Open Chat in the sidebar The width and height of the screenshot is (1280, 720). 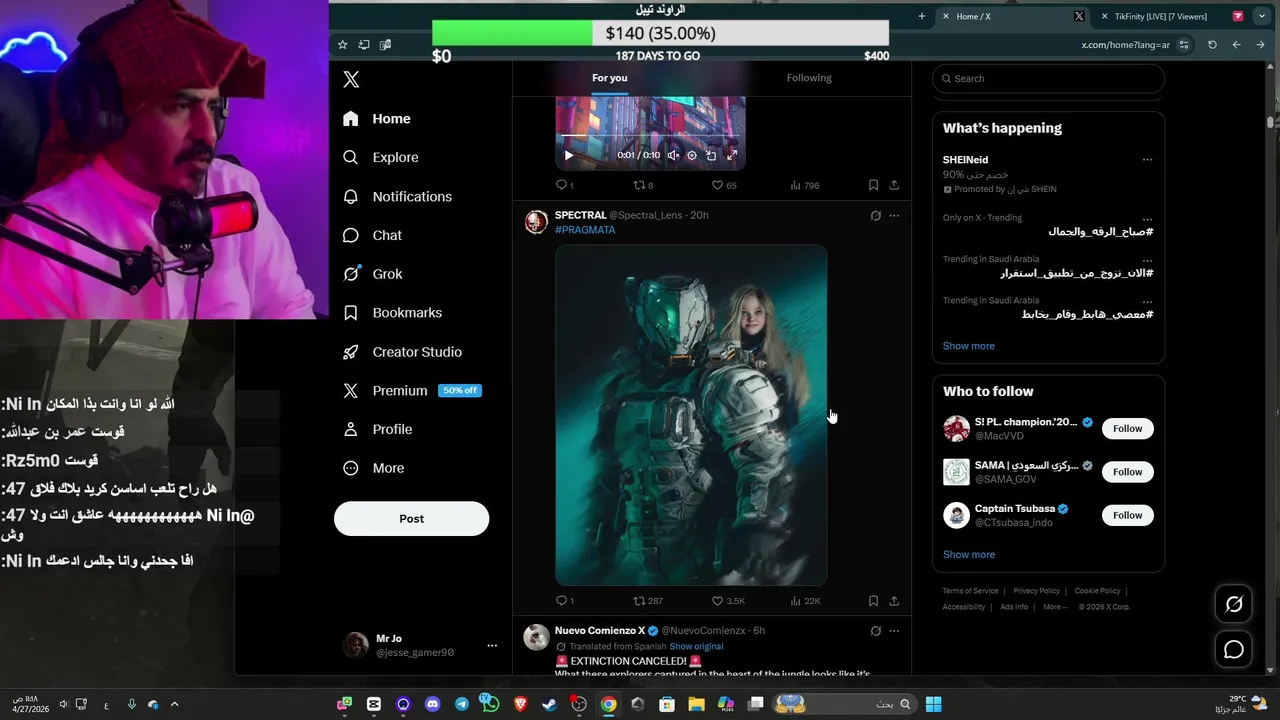coord(372,235)
